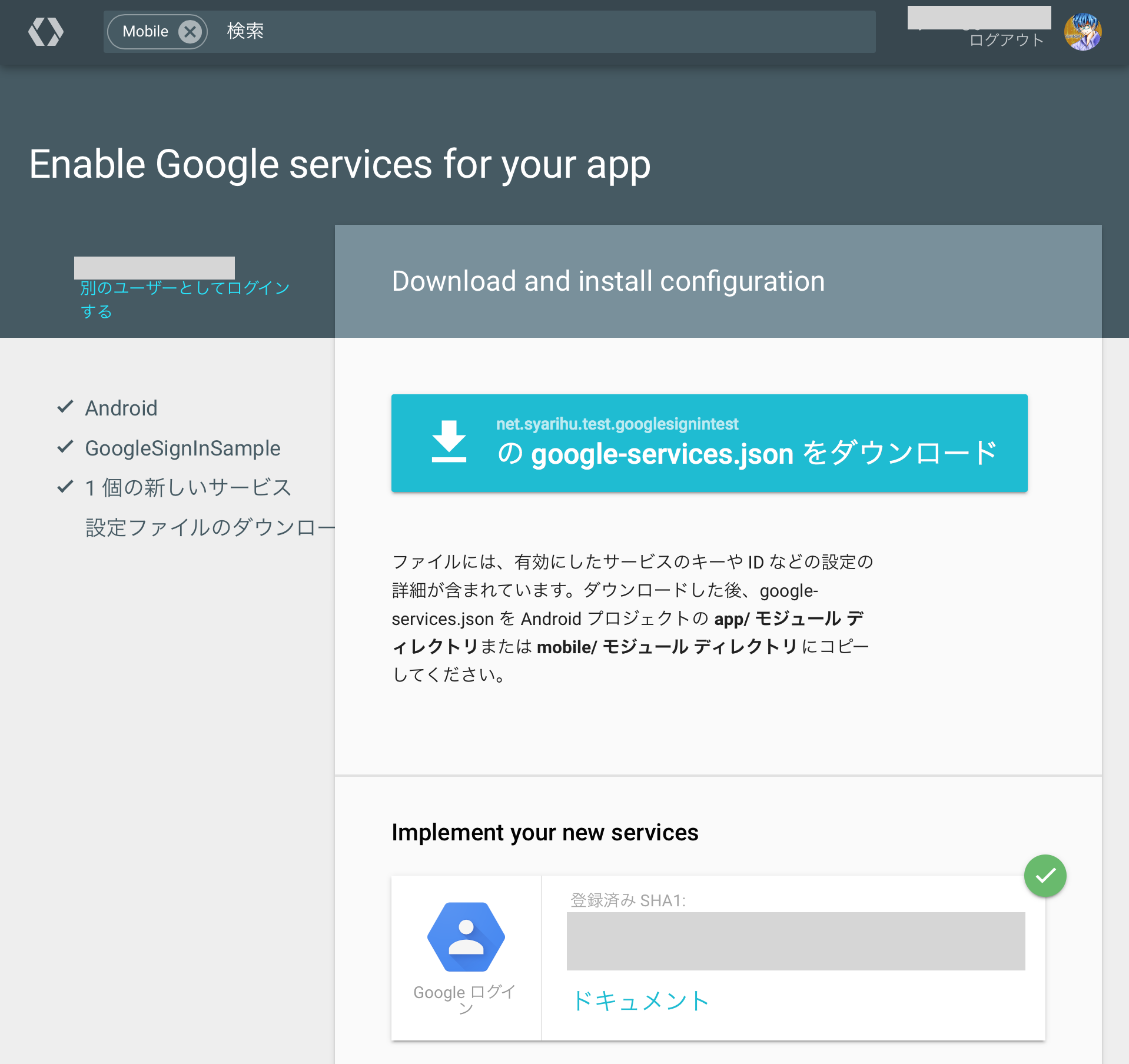Select the 設定ファイルのダウンロード step
The image size is (1129, 1064).
coord(210,527)
